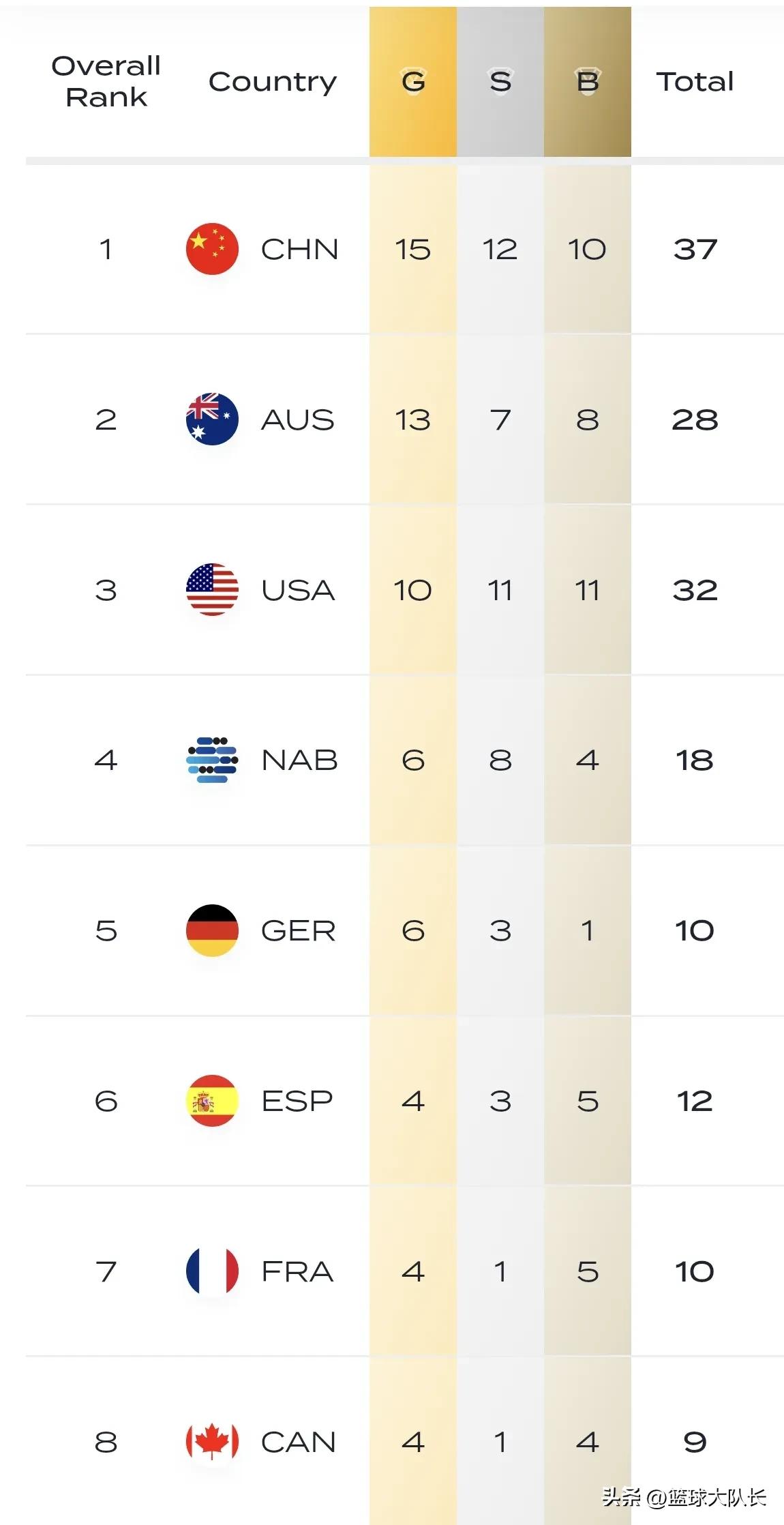Sort by the gold G column header
This screenshot has width=784, height=1525.
pos(413,82)
